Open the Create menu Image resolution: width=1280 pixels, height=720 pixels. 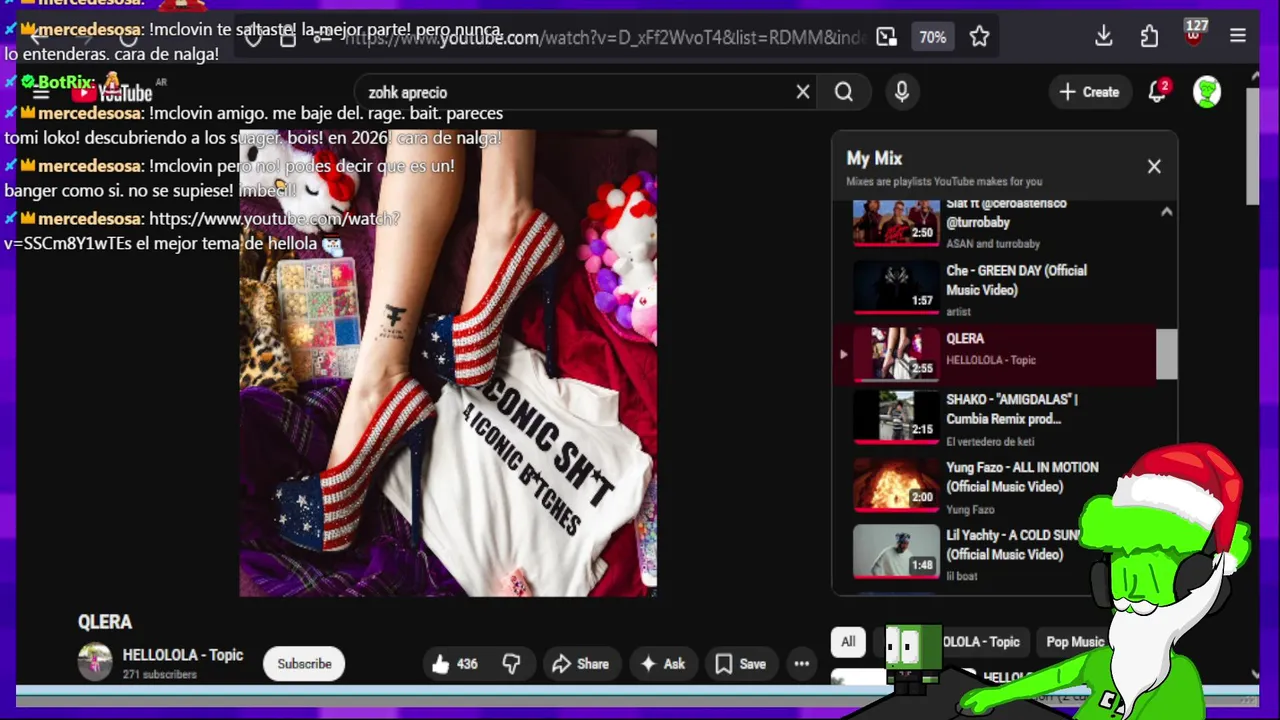[x=1089, y=92]
